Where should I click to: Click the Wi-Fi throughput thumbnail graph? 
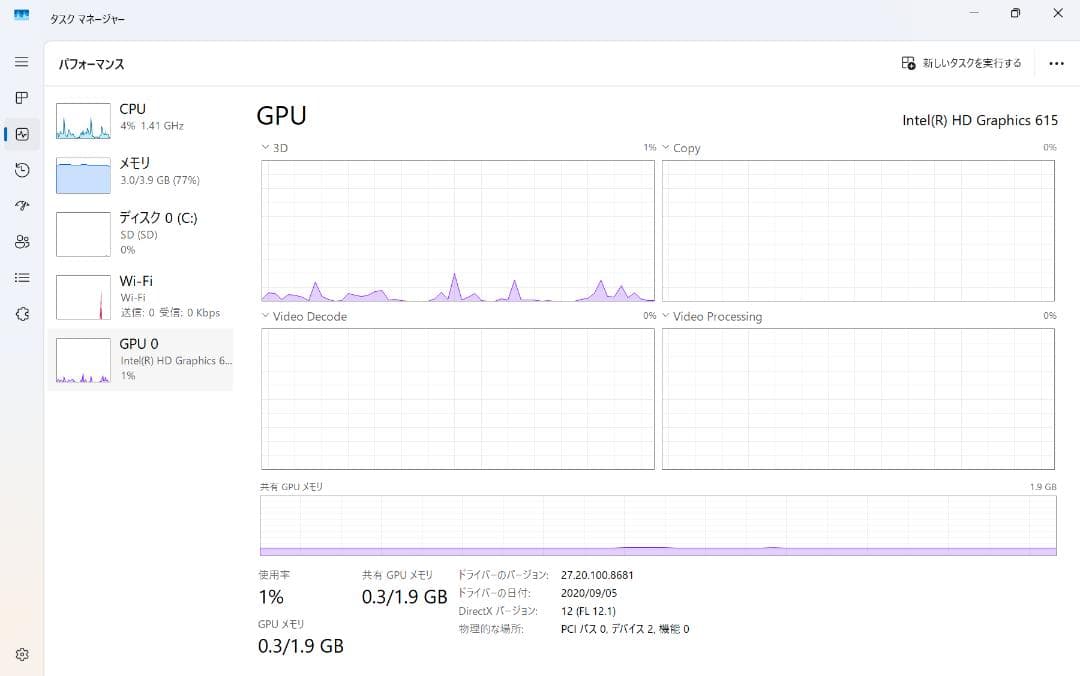point(83,298)
